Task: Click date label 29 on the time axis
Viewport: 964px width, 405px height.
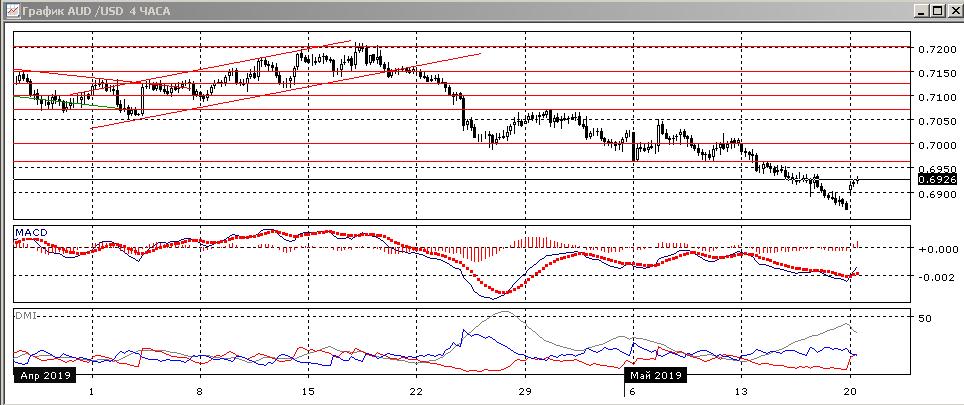Action: (524, 392)
